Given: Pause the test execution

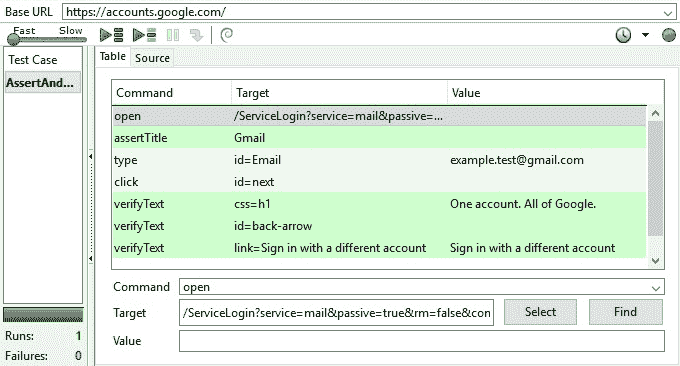Looking at the screenshot, I should (x=173, y=35).
